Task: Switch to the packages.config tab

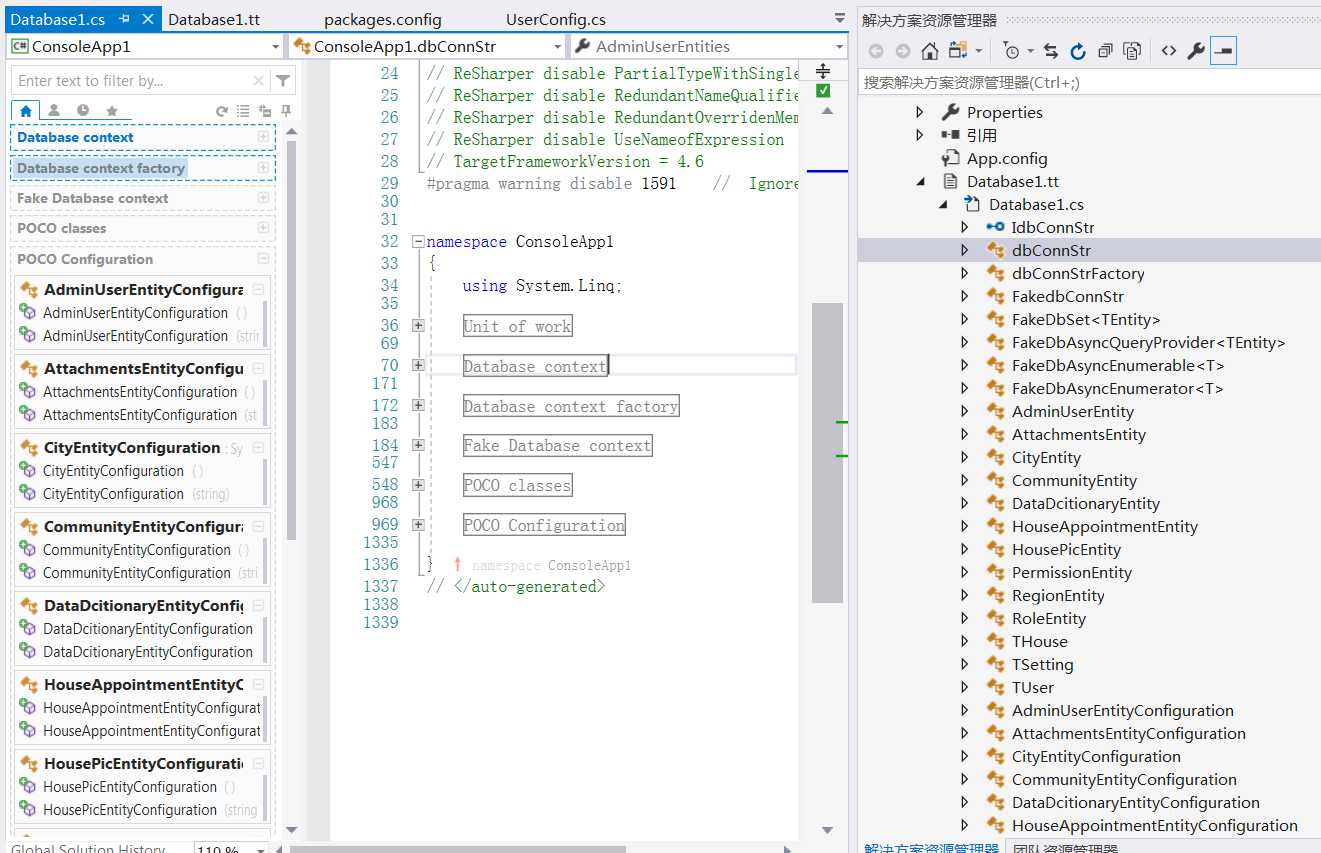Action: click(383, 19)
